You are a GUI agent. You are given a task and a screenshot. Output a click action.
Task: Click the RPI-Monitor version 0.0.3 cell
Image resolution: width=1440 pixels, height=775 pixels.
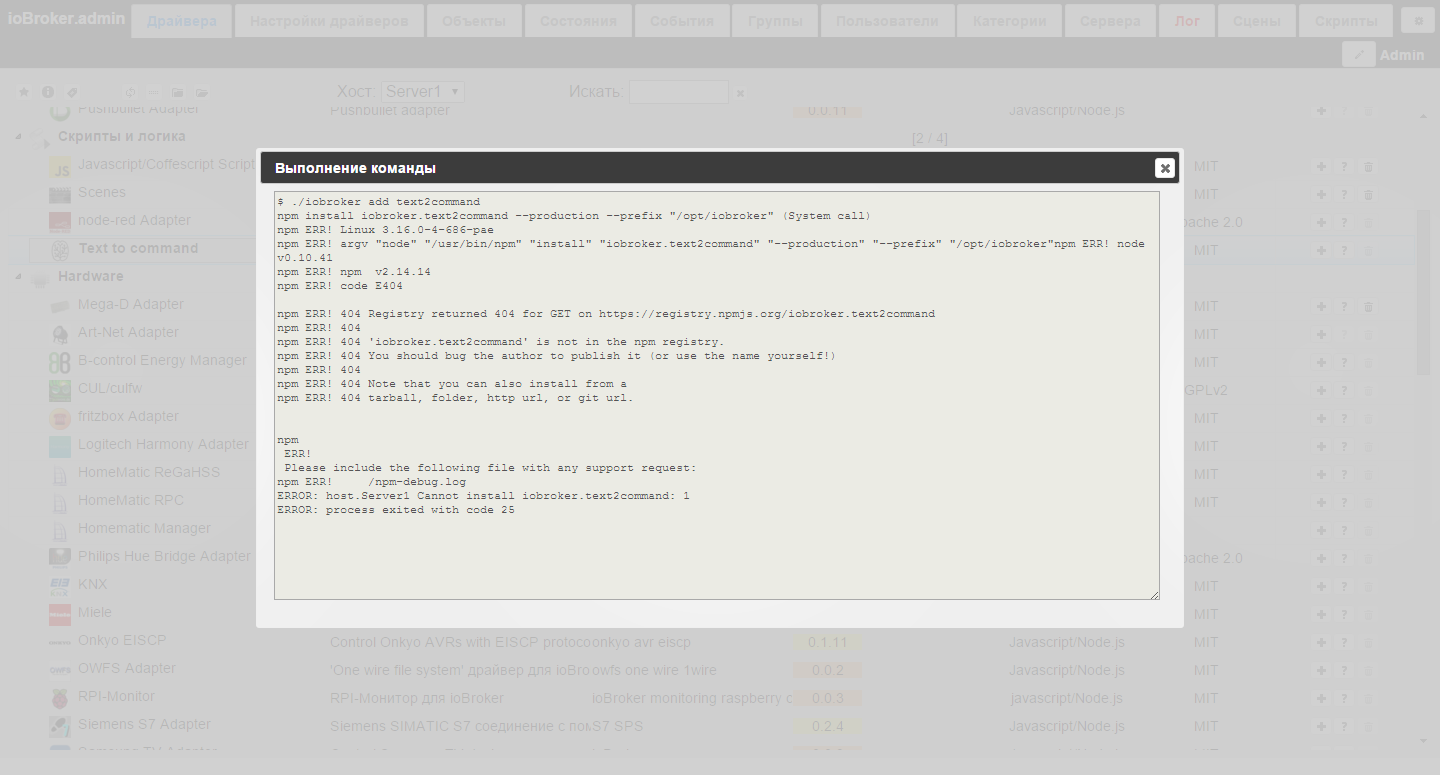click(827, 698)
